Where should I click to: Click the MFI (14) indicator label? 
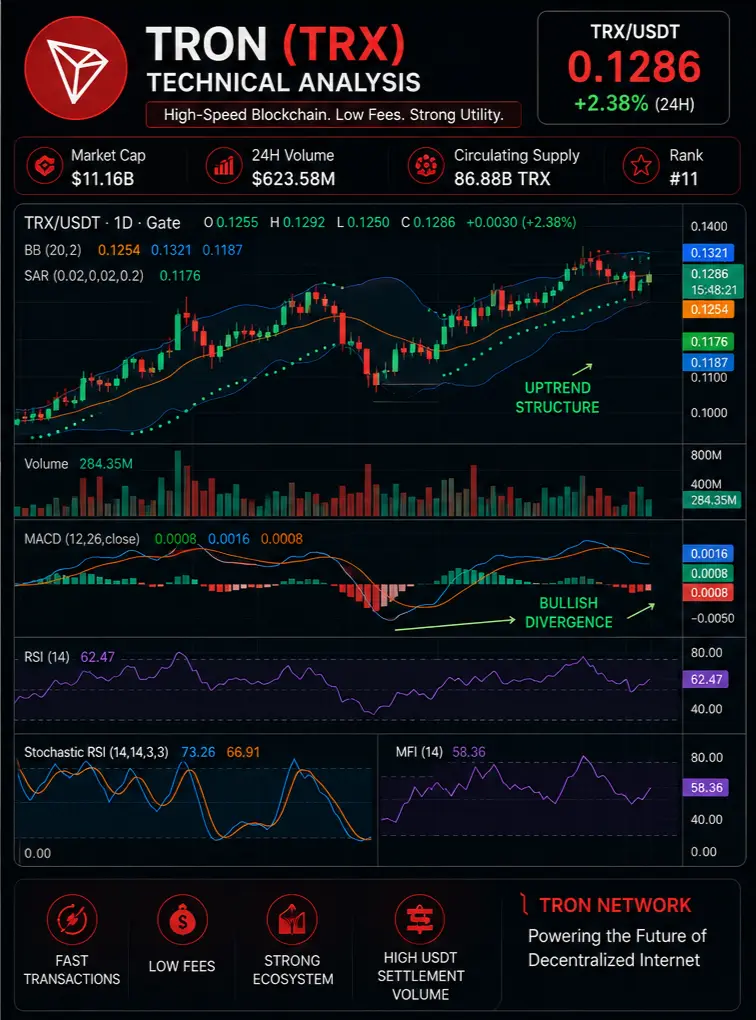[419, 753]
